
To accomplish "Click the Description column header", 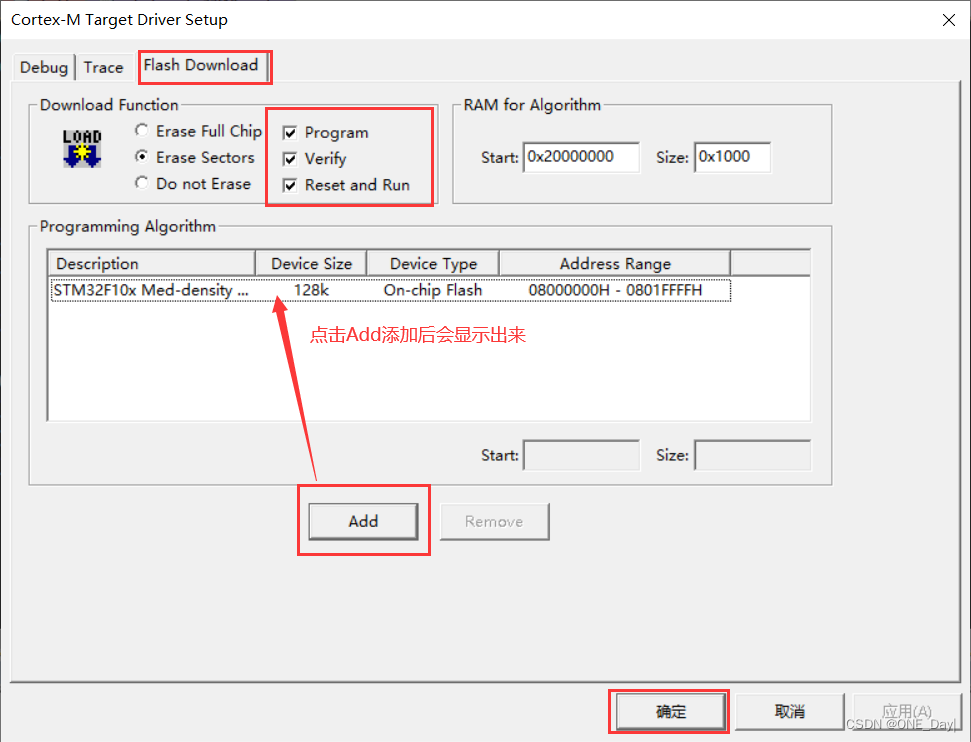I will point(152,264).
